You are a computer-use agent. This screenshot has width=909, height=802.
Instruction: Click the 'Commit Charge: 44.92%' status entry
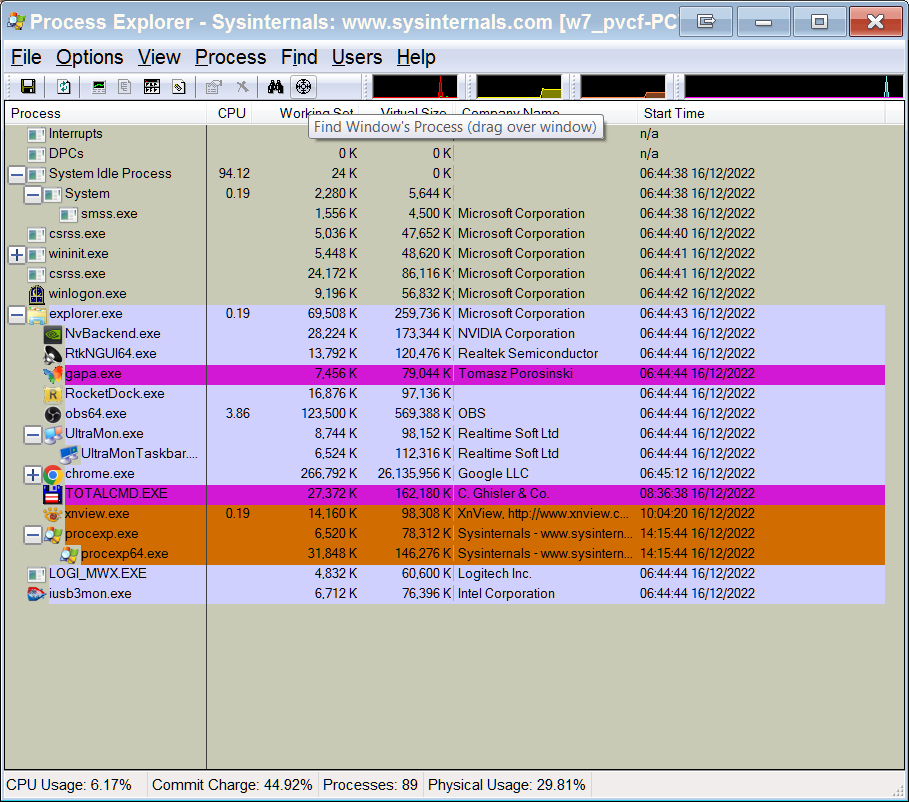pos(232,785)
